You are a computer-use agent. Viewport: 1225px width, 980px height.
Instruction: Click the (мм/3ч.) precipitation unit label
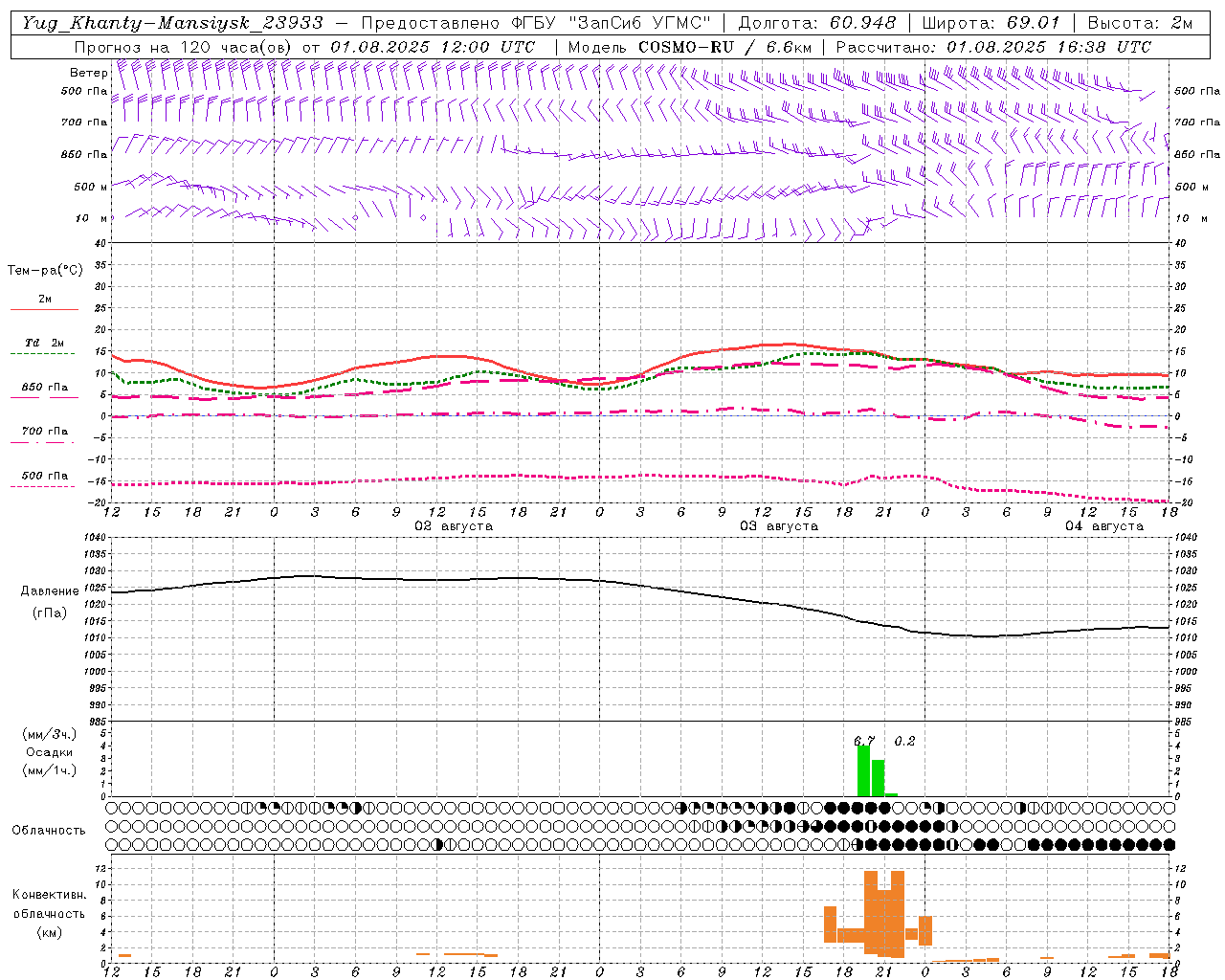[x=50, y=734]
